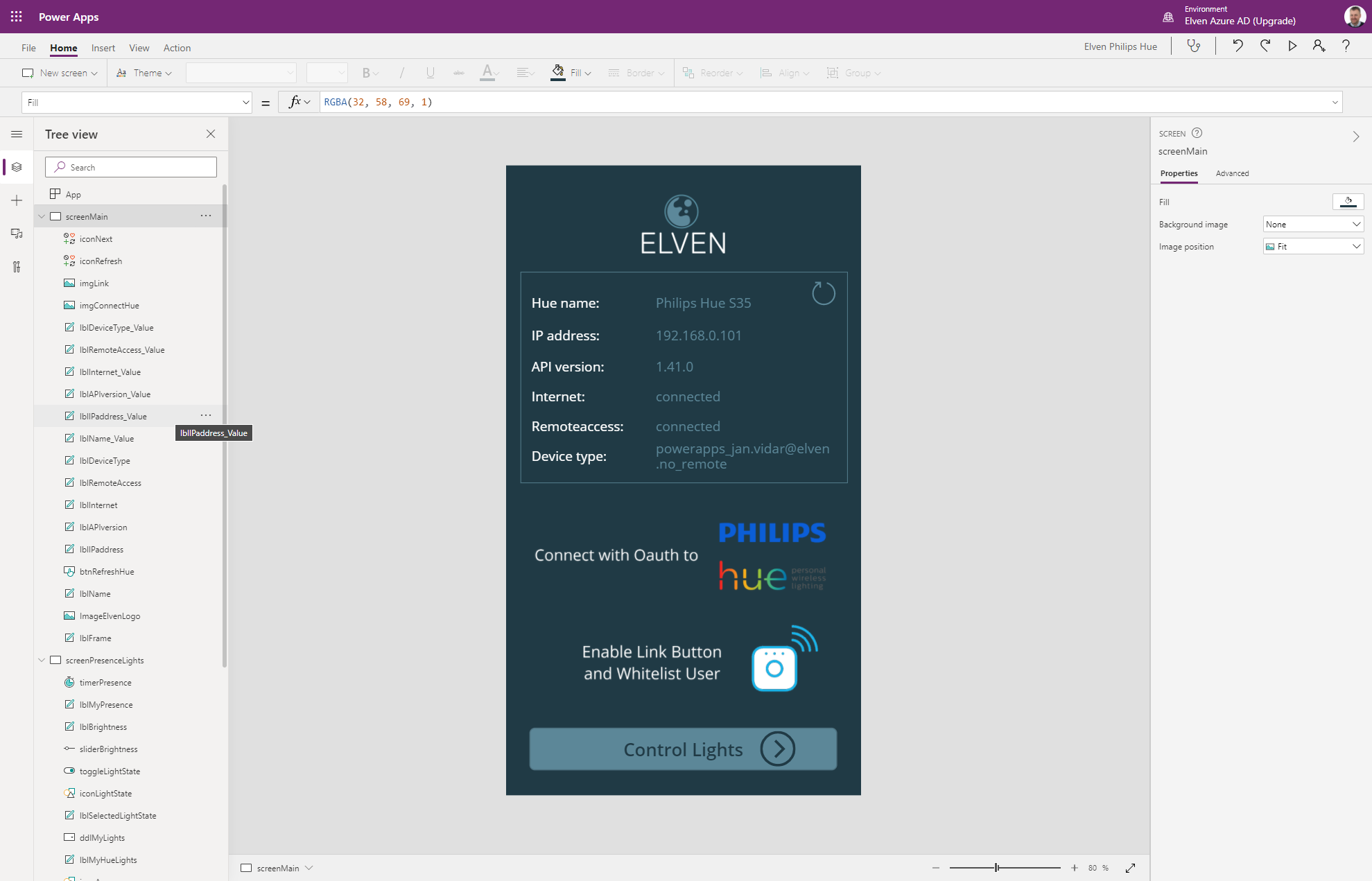Screen dimensions: 1372x881
Task: Switch to the View tab
Action: coord(139,48)
